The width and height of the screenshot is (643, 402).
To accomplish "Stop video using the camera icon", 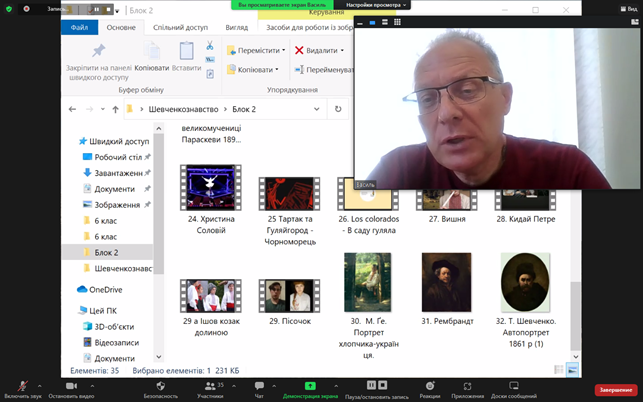I will click(x=71, y=385).
